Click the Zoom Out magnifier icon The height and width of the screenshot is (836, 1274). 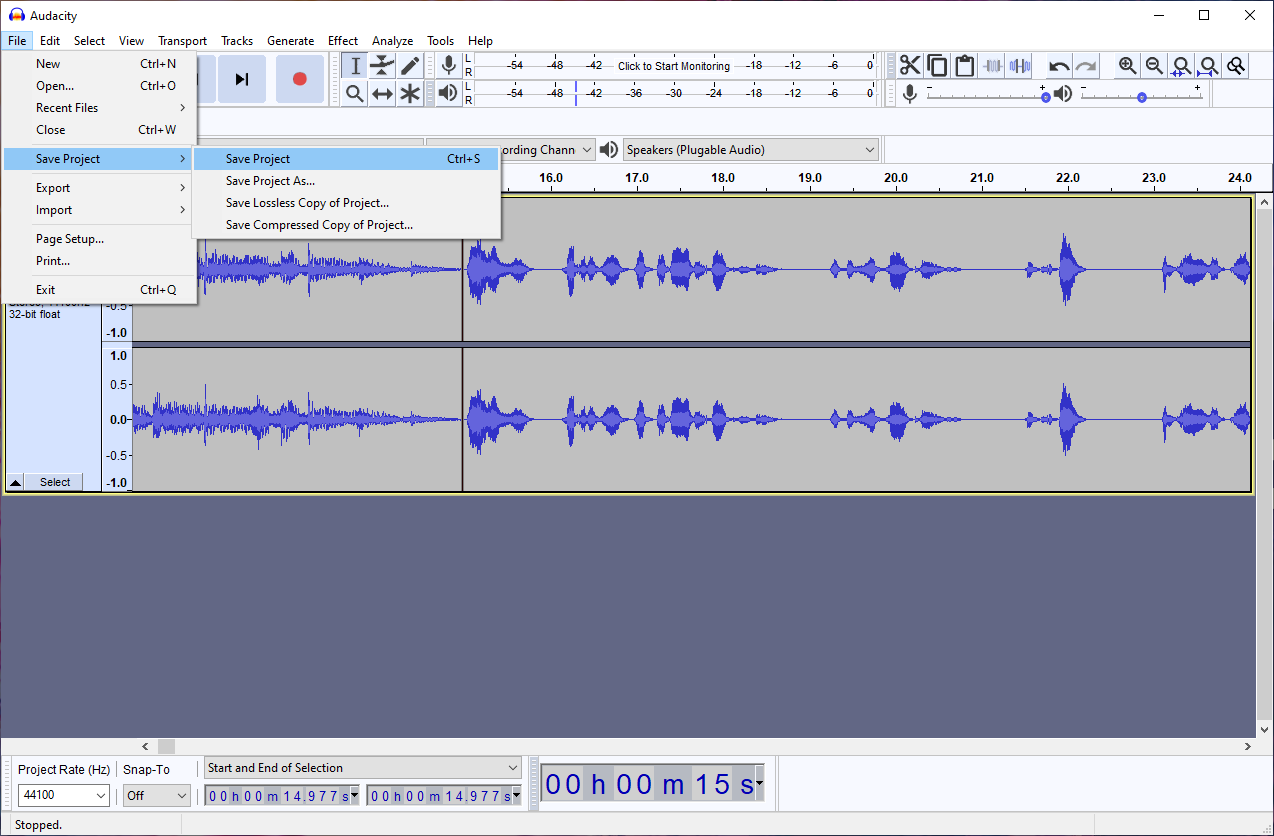point(1154,66)
